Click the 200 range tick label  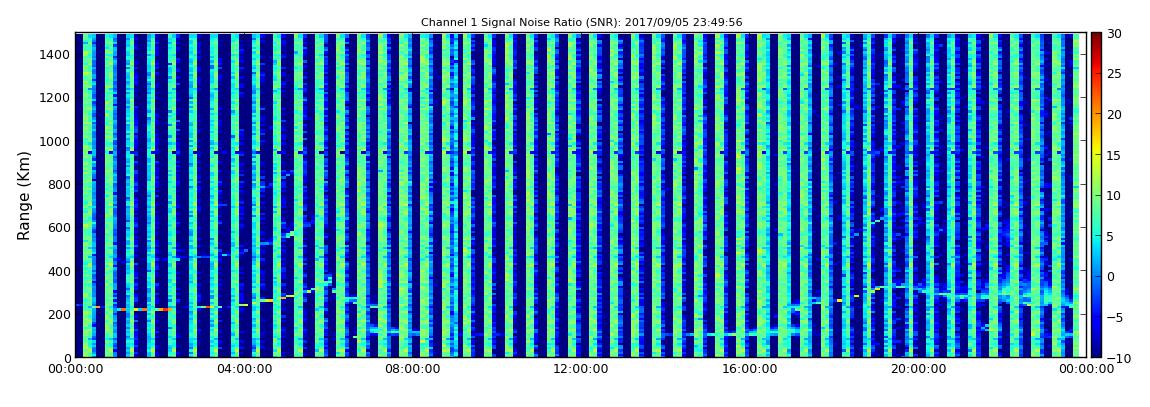point(60,315)
